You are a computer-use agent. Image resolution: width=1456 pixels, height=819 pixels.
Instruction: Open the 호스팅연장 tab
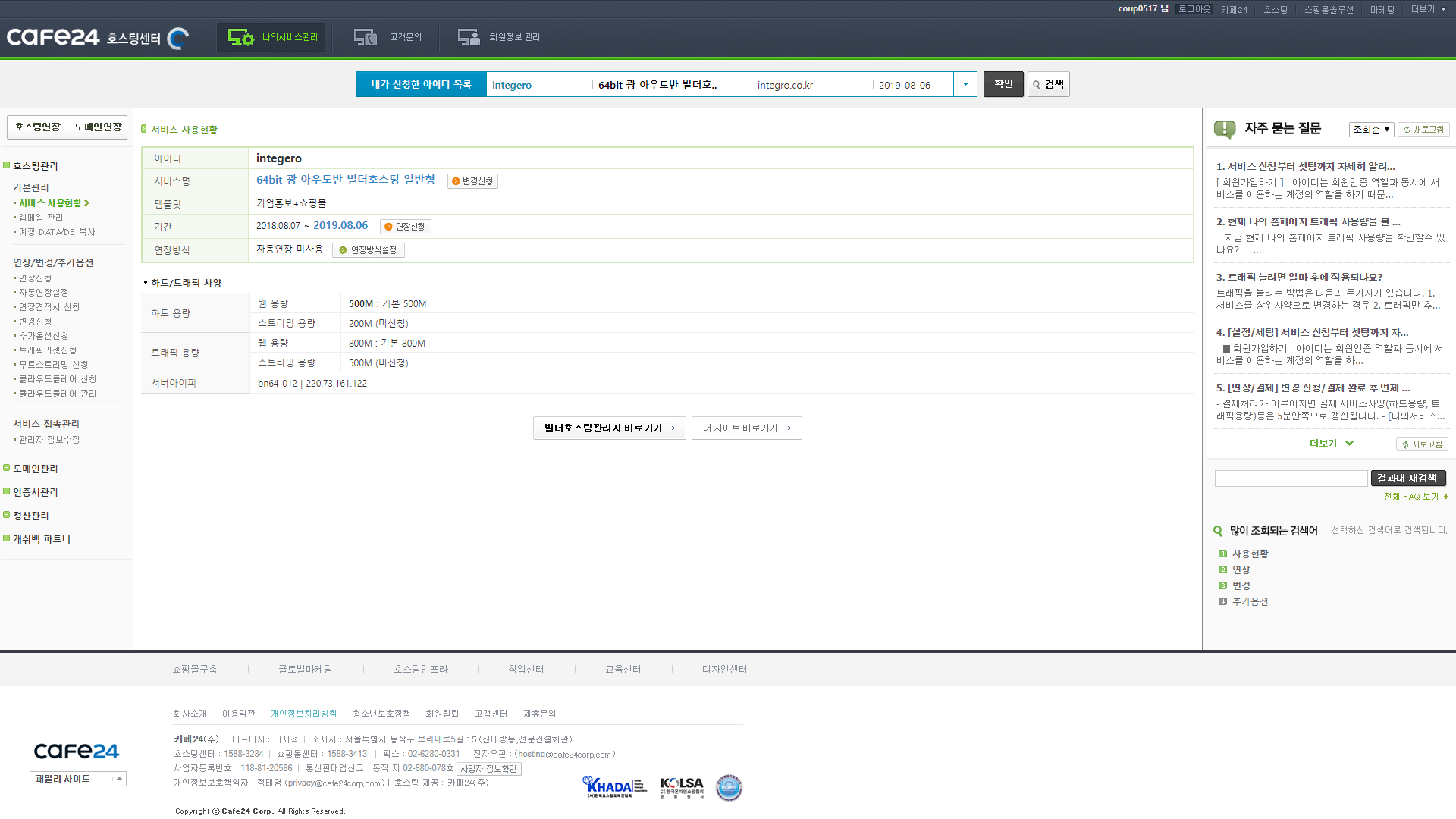point(37,127)
